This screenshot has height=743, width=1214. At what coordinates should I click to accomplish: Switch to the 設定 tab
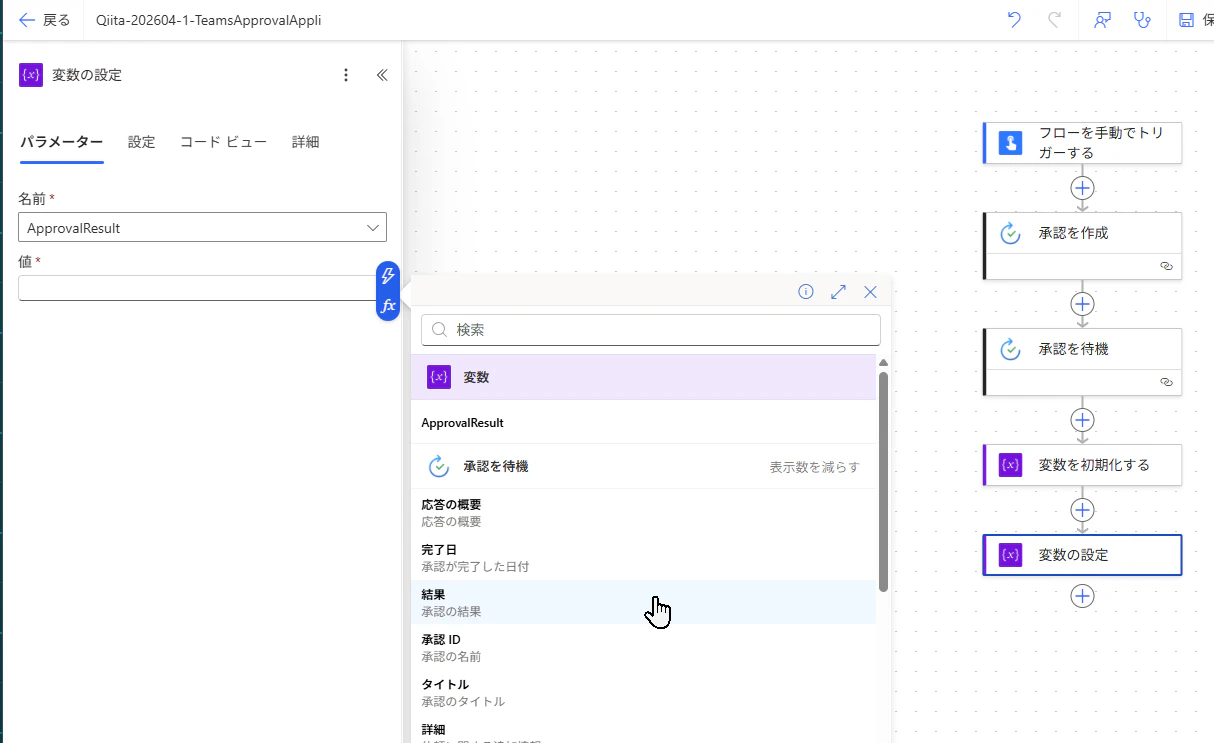(142, 142)
